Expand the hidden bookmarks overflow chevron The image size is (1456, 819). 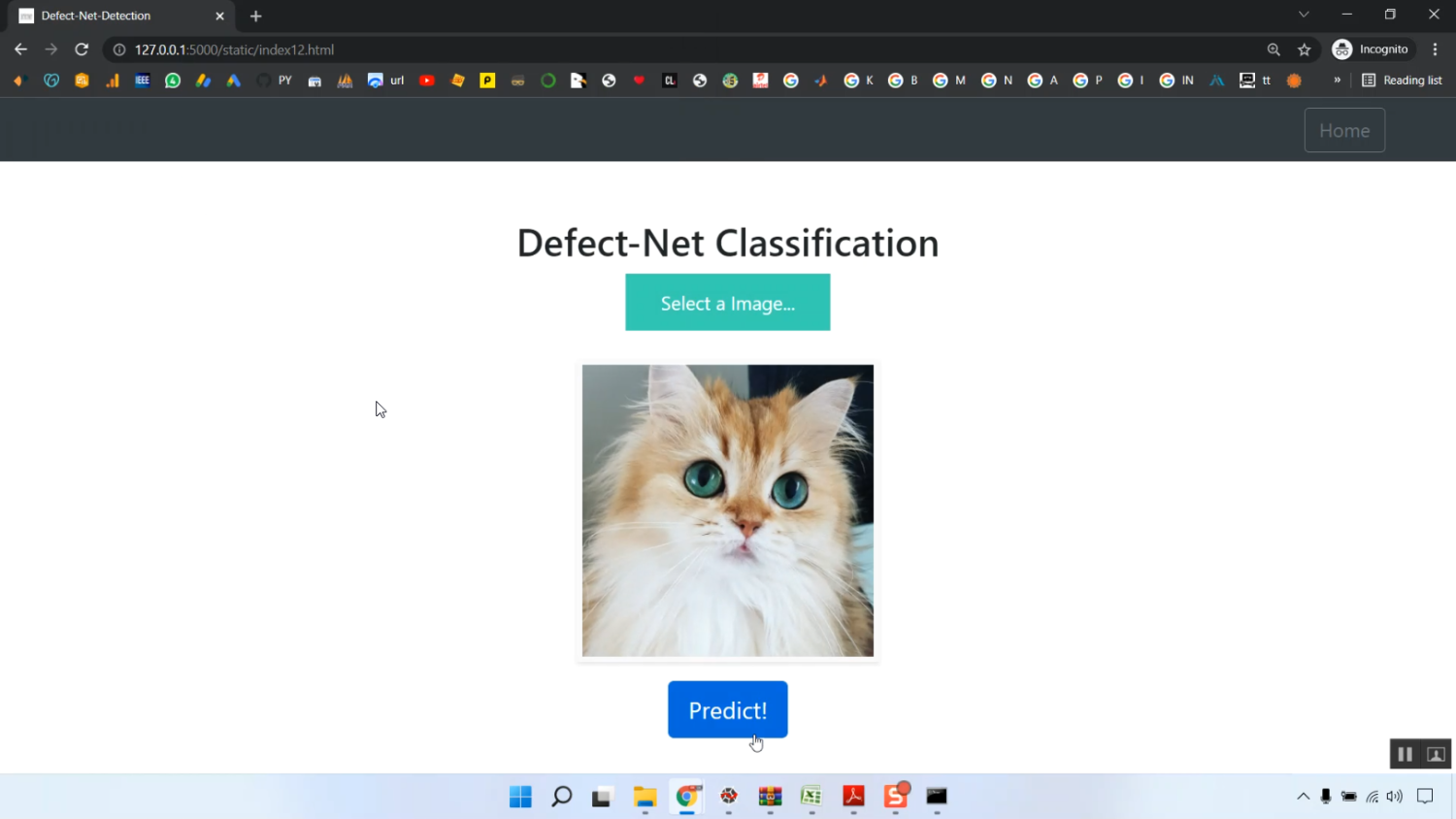tap(1338, 81)
